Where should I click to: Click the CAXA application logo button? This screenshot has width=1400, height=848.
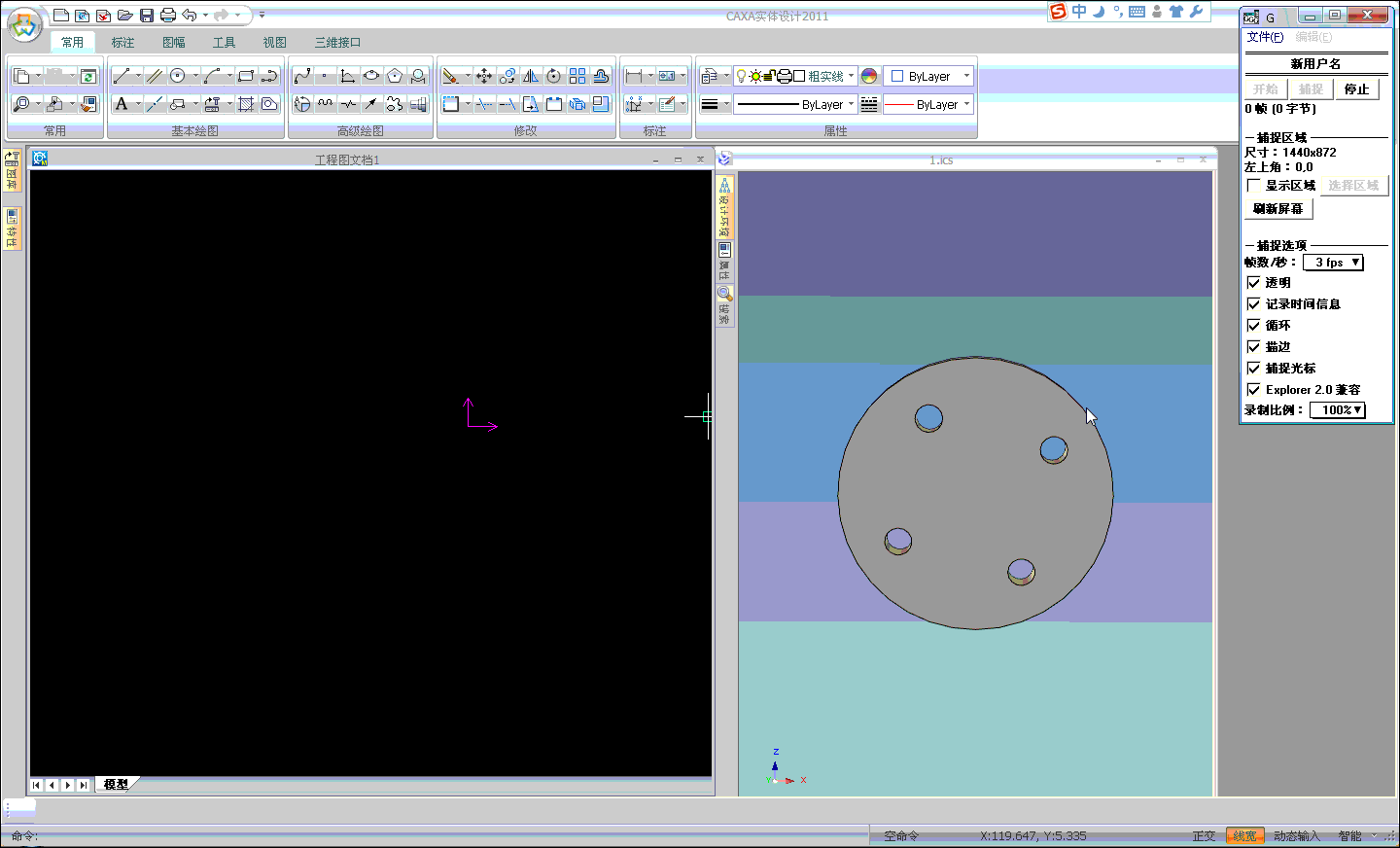click(24, 24)
